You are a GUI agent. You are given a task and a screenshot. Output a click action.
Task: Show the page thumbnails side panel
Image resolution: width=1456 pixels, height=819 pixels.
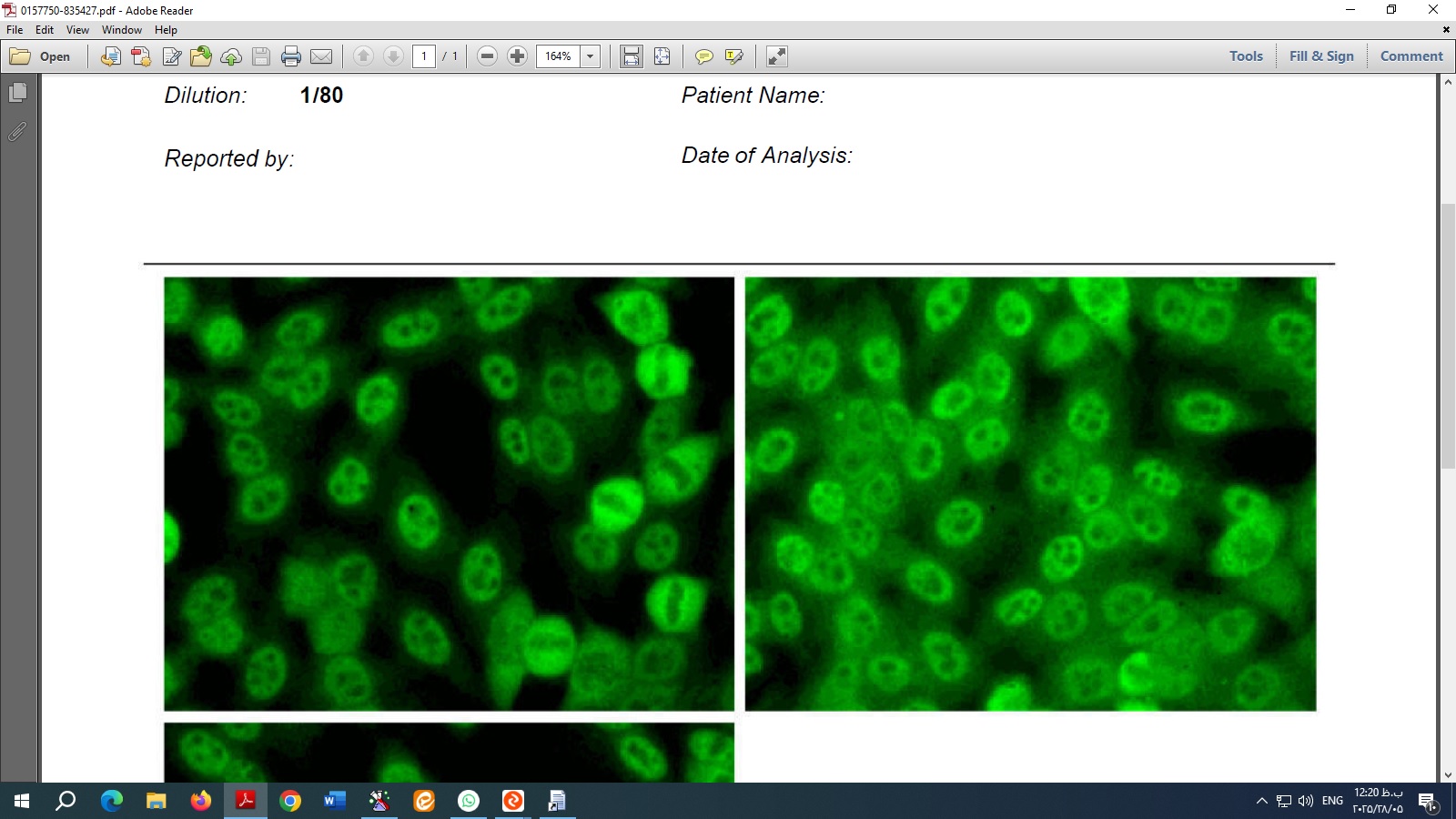click(17, 92)
